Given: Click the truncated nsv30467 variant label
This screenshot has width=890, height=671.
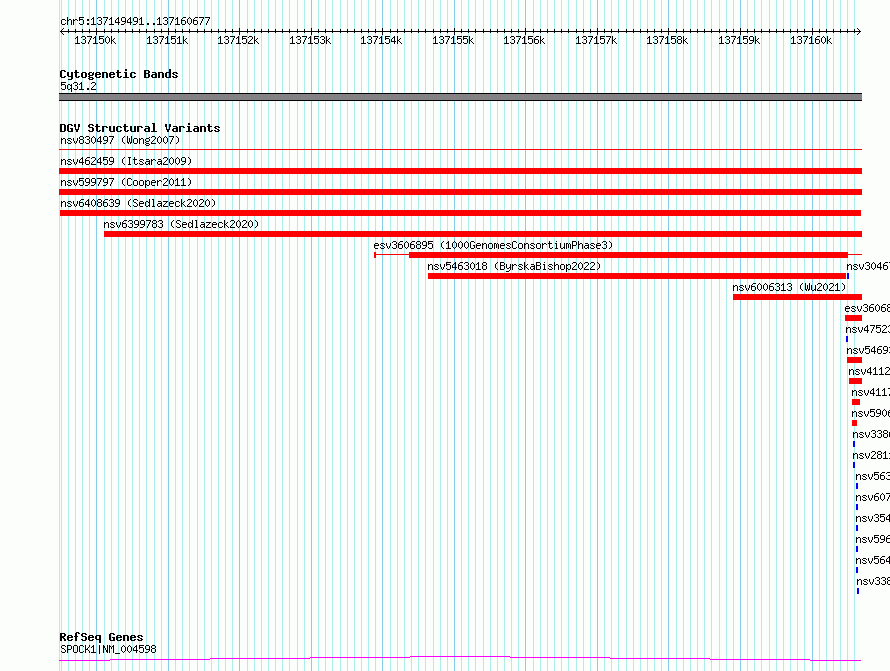Looking at the screenshot, I should point(868,266).
